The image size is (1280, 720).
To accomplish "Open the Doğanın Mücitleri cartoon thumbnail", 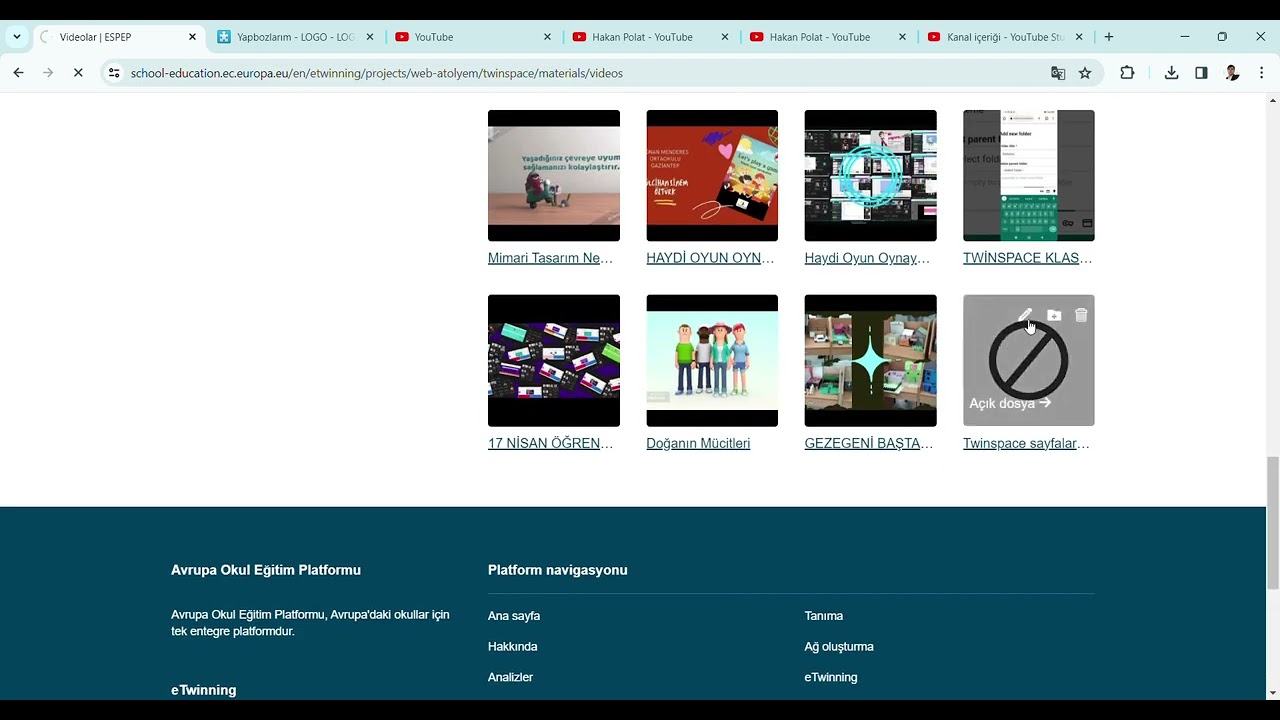I will tap(712, 360).
